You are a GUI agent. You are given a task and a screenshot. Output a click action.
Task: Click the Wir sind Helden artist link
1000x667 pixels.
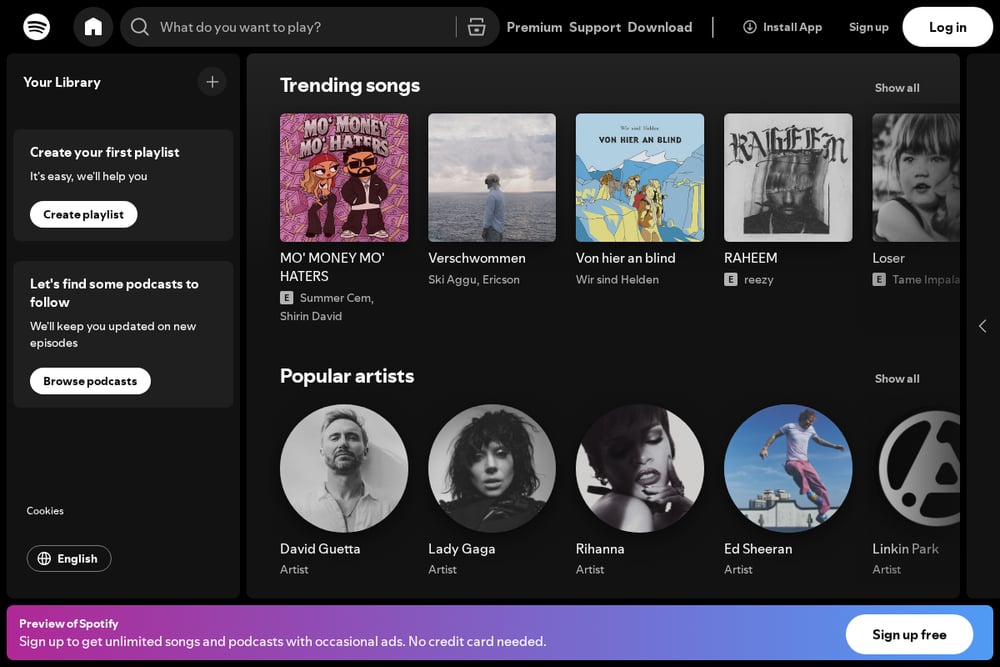[x=617, y=279]
